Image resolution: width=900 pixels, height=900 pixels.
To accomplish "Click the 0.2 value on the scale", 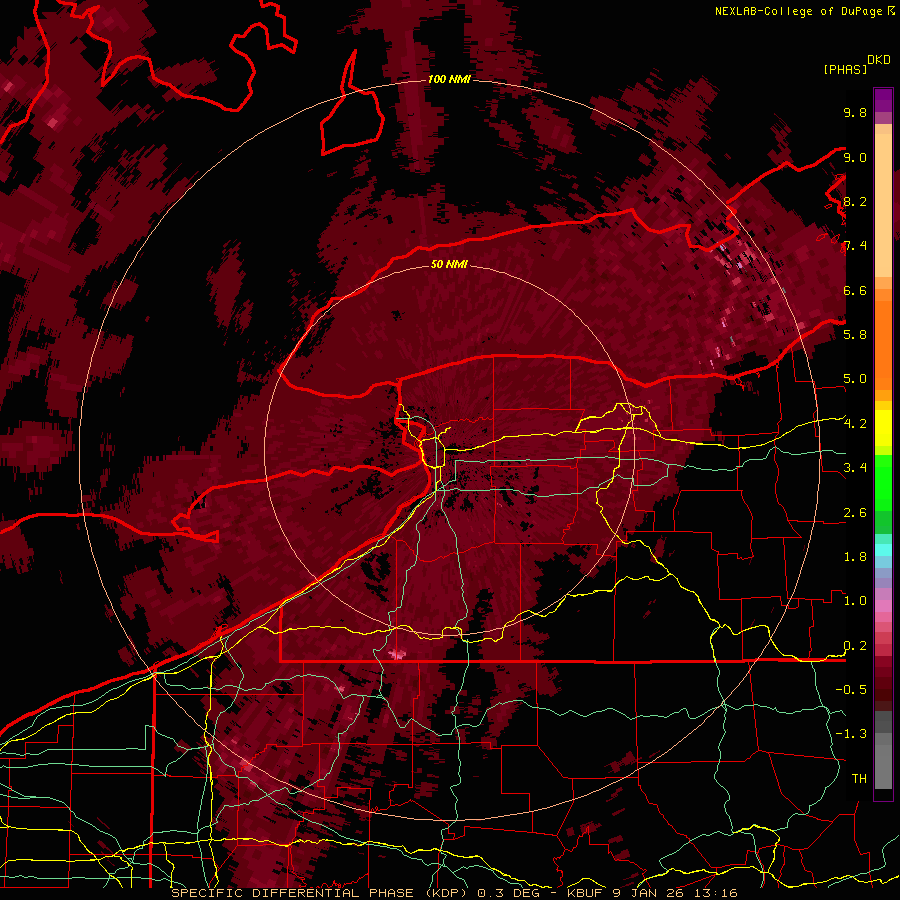I will (855, 646).
